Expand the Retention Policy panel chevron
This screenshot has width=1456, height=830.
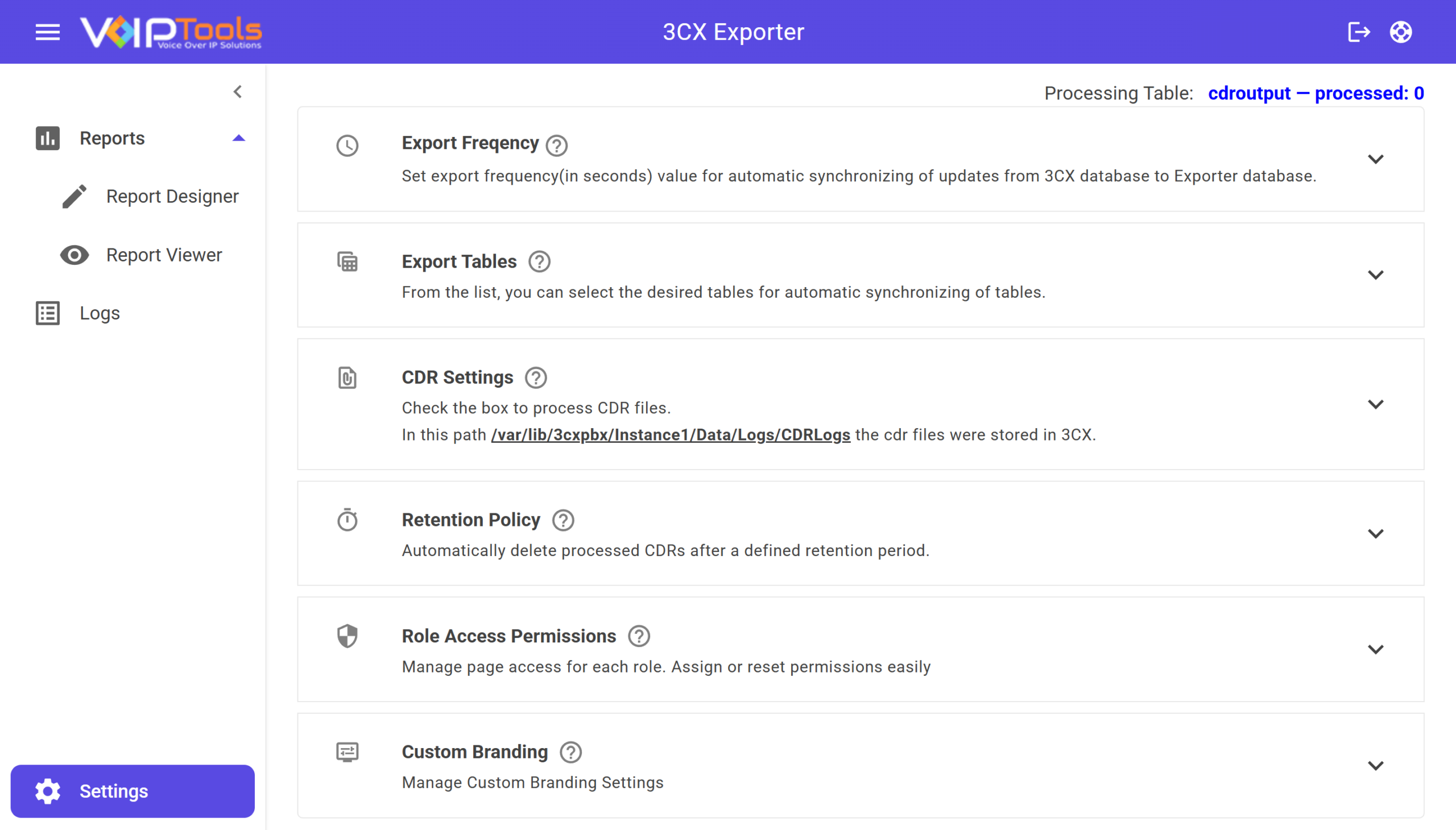pyautogui.click(x=1376, y=534)
